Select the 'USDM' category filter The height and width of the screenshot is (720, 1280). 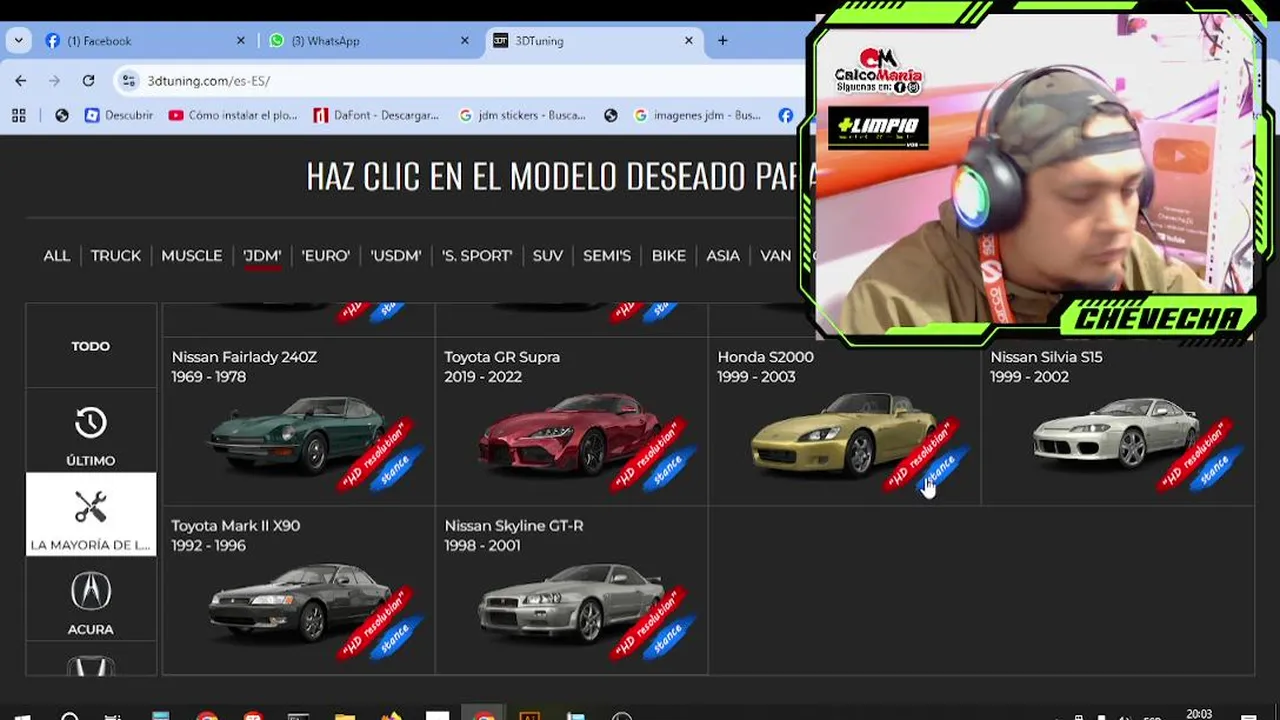tap(396, 256)
